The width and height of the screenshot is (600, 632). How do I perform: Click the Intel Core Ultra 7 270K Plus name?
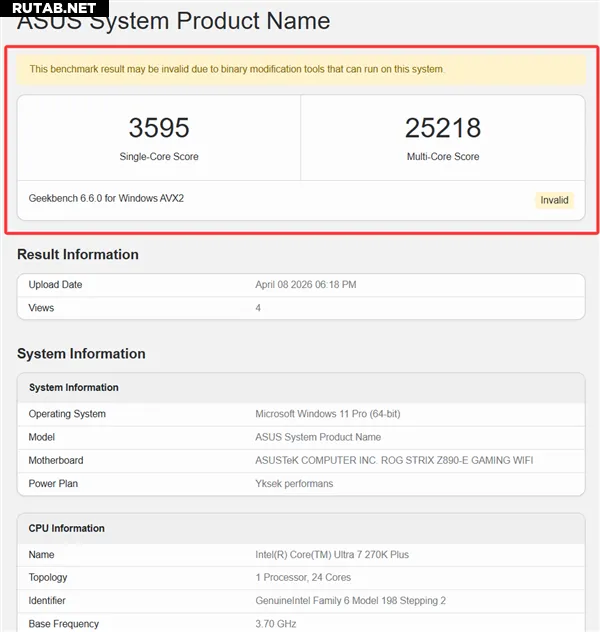click(332, 555)
